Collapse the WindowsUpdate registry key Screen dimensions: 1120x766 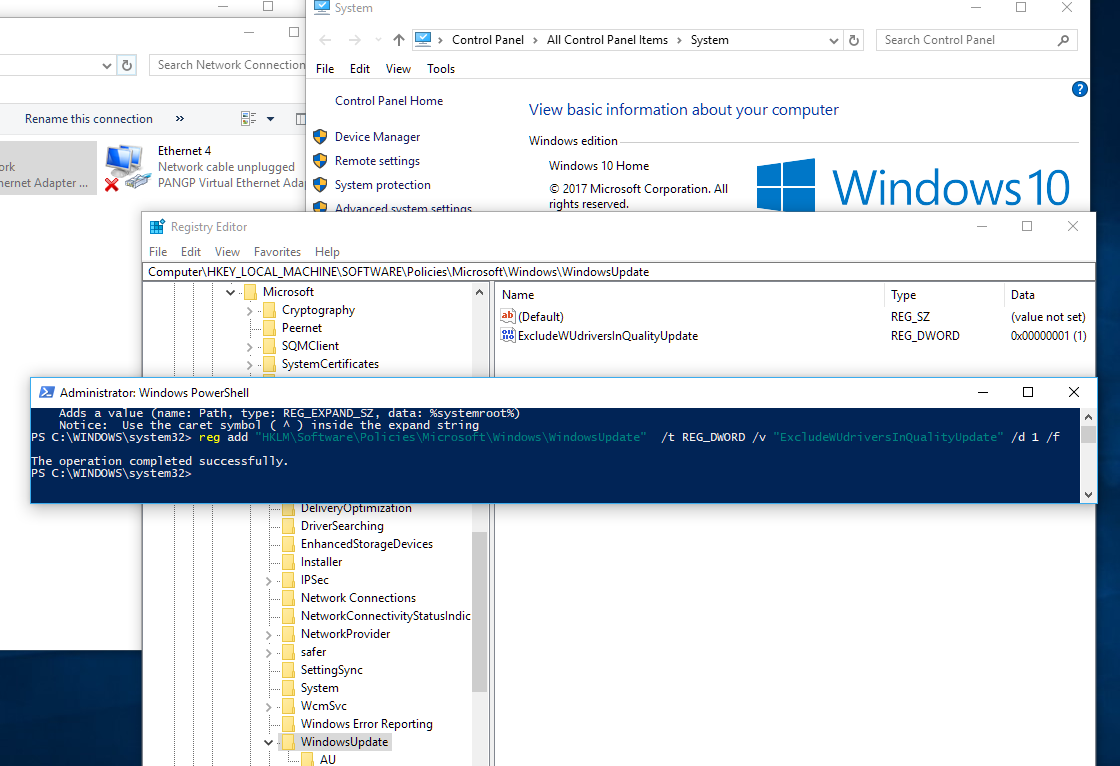[269, 742]
